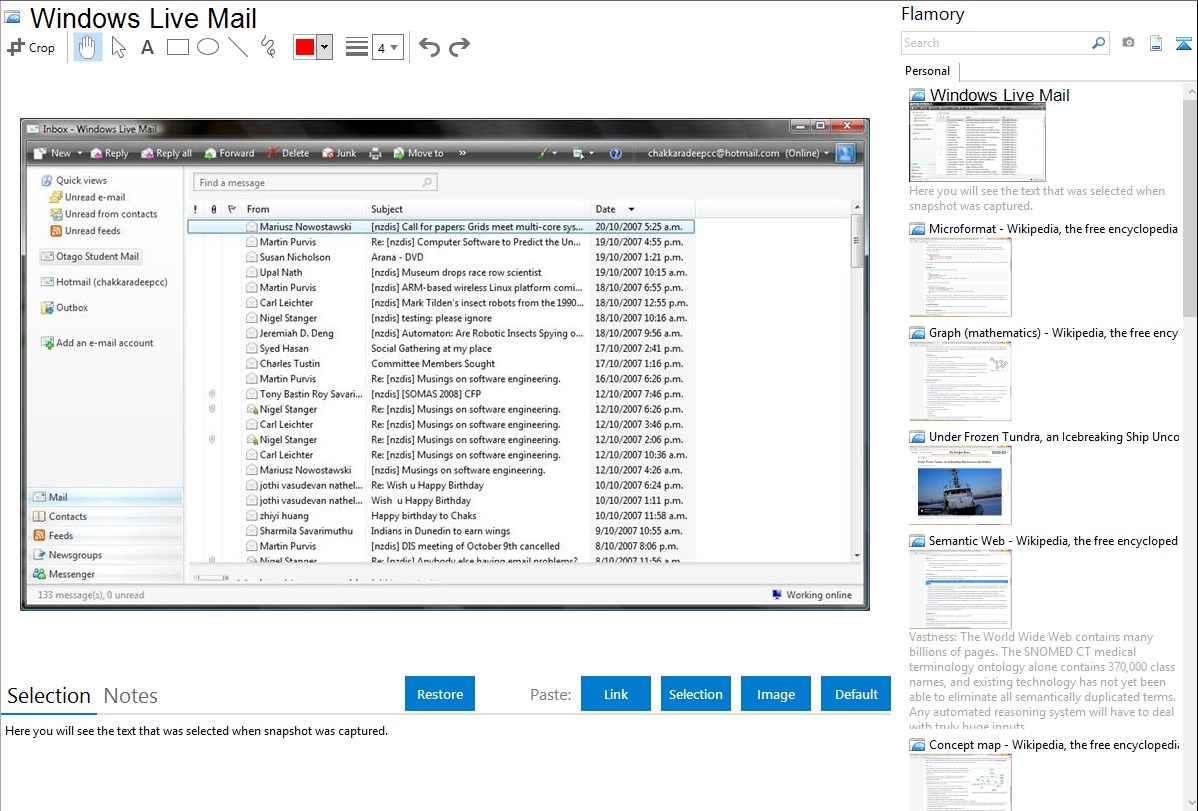Select the rectangle drawing tool
The width and height of the screenshot is (1198, 811).
point(177,47)
